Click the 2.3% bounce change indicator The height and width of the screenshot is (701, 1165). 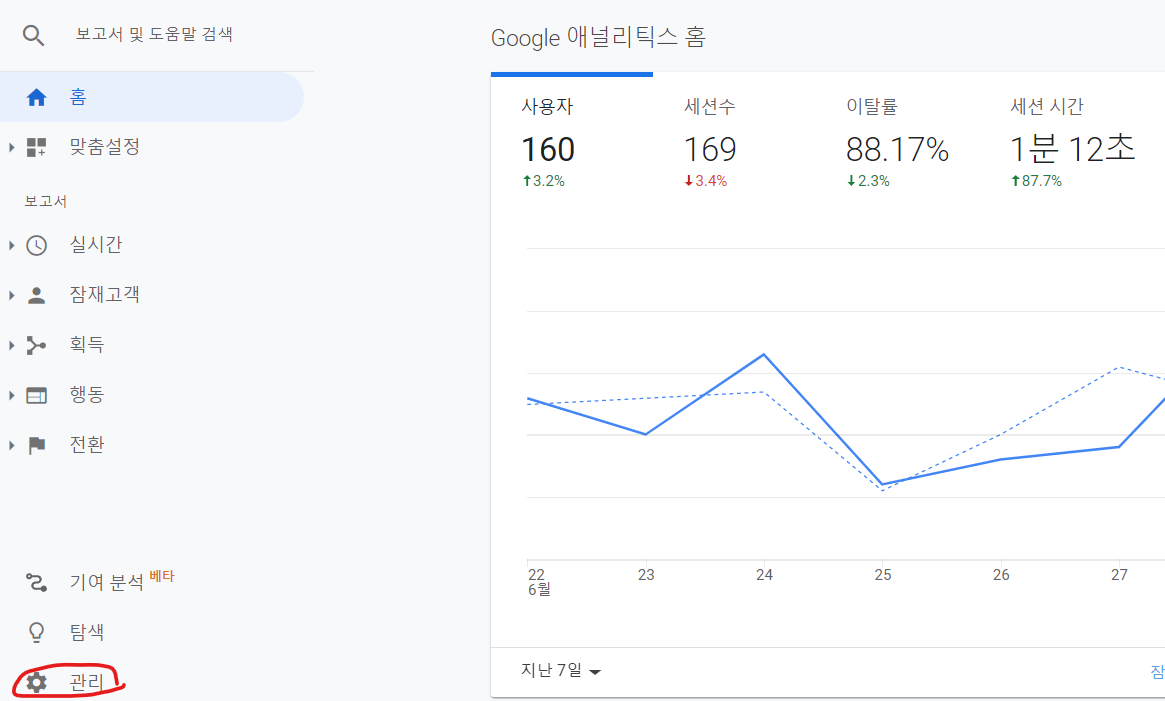coord(869,181)
